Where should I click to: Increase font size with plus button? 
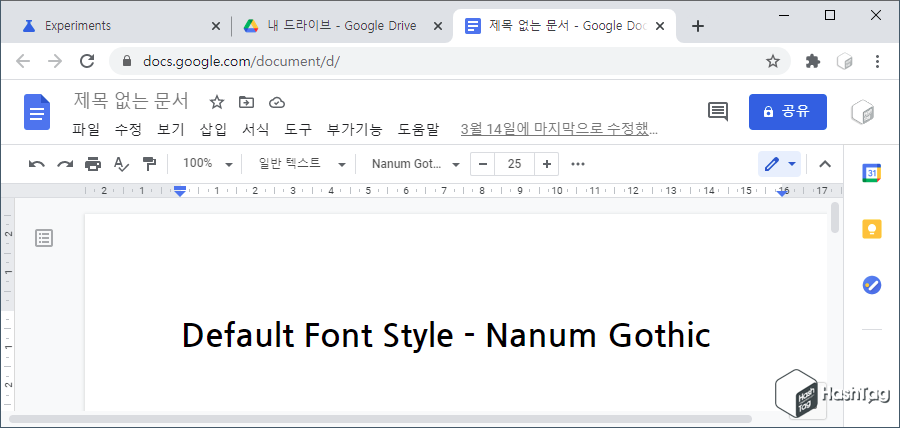(x=546, y=164)
